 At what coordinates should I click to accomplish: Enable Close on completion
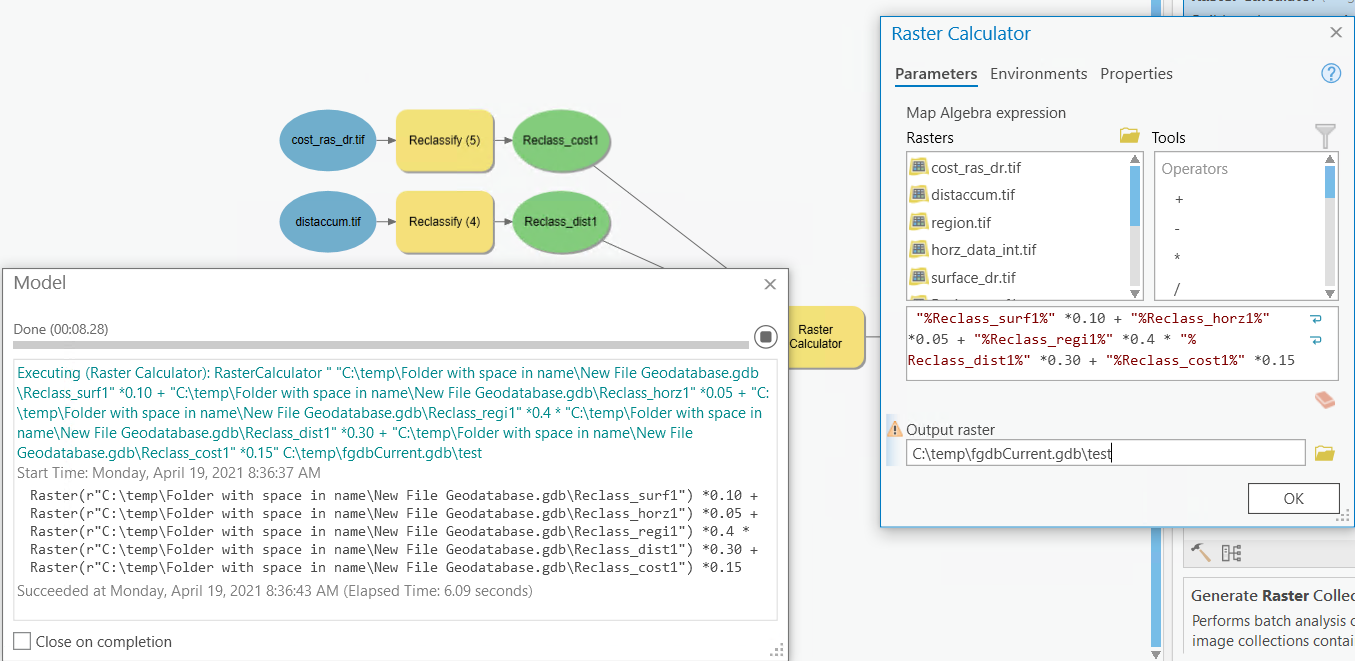[21, 642]
